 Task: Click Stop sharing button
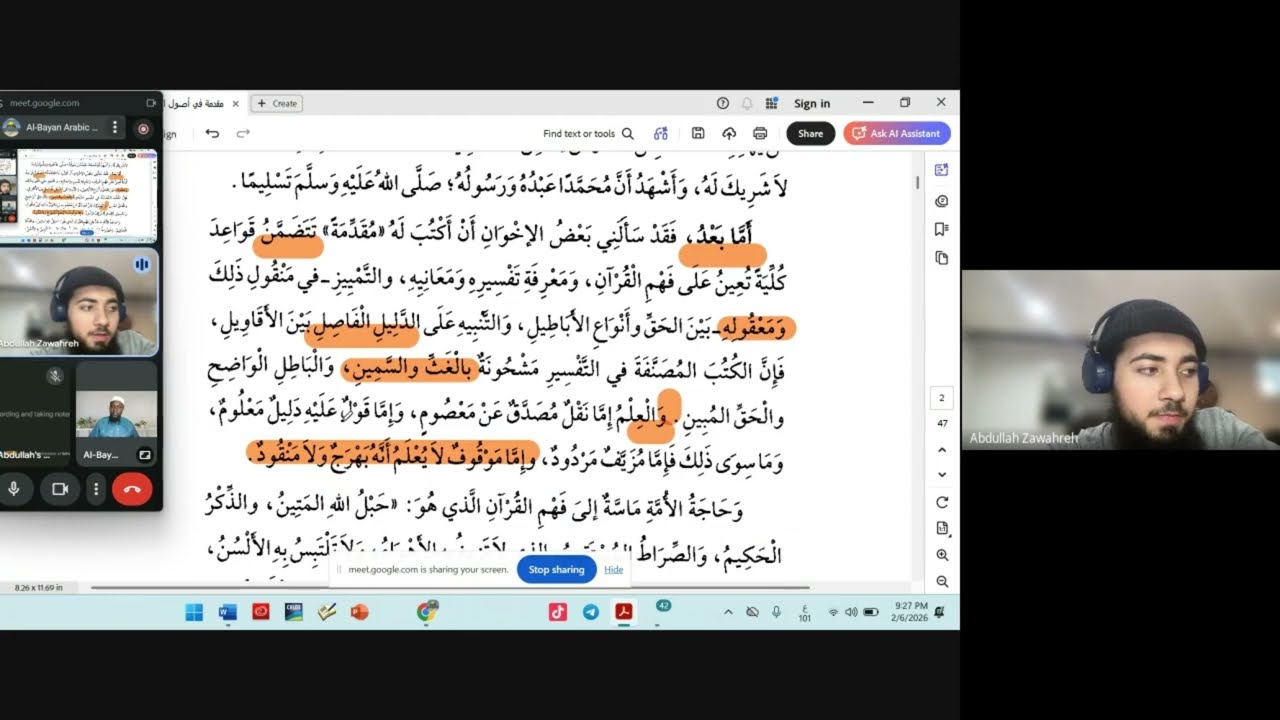coord(556,569)
